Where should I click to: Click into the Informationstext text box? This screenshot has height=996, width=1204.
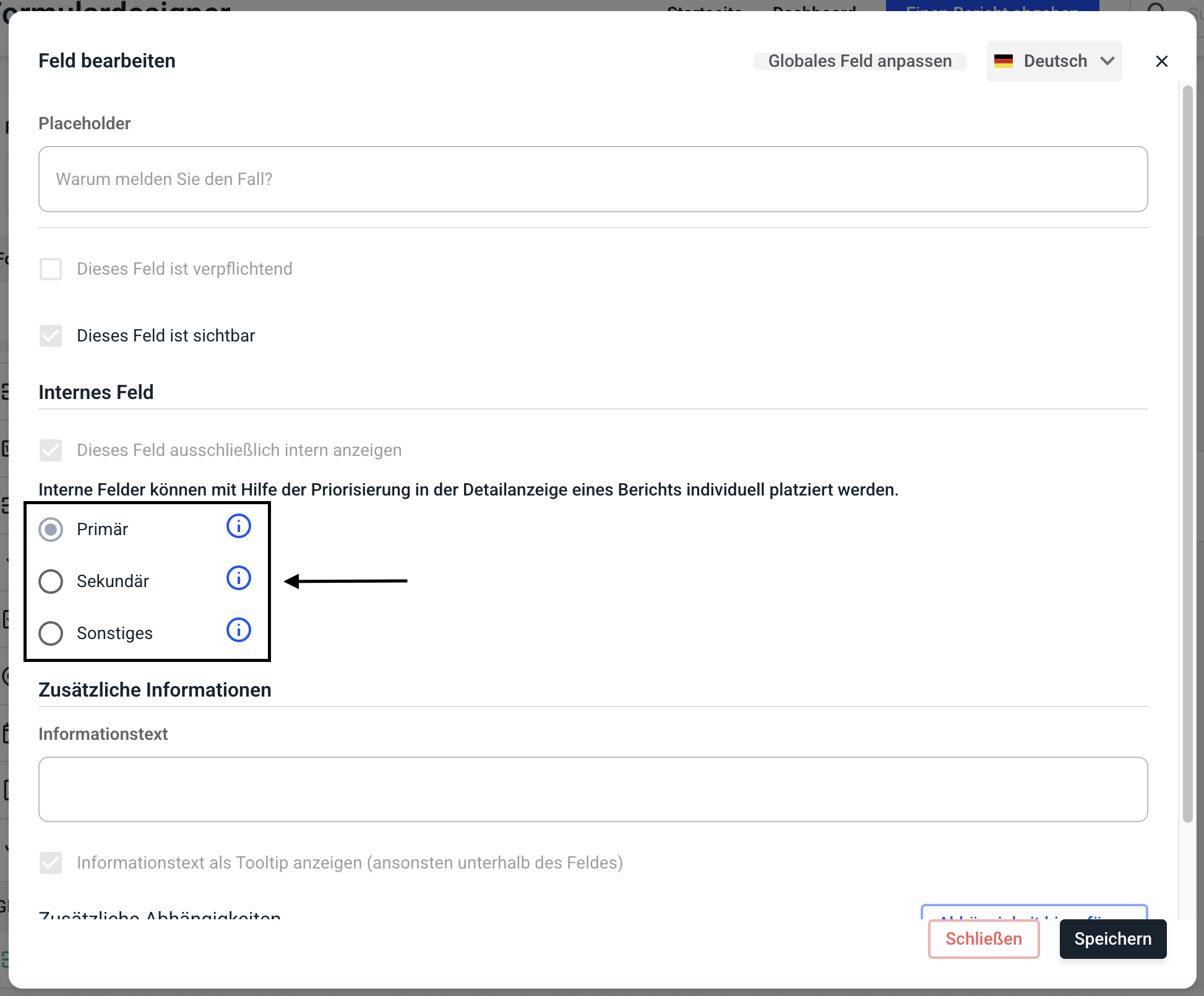593,789
